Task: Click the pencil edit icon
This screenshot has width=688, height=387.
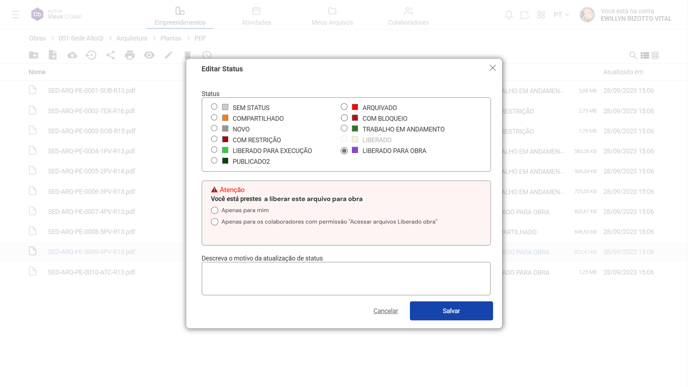Action: [168, 55]
